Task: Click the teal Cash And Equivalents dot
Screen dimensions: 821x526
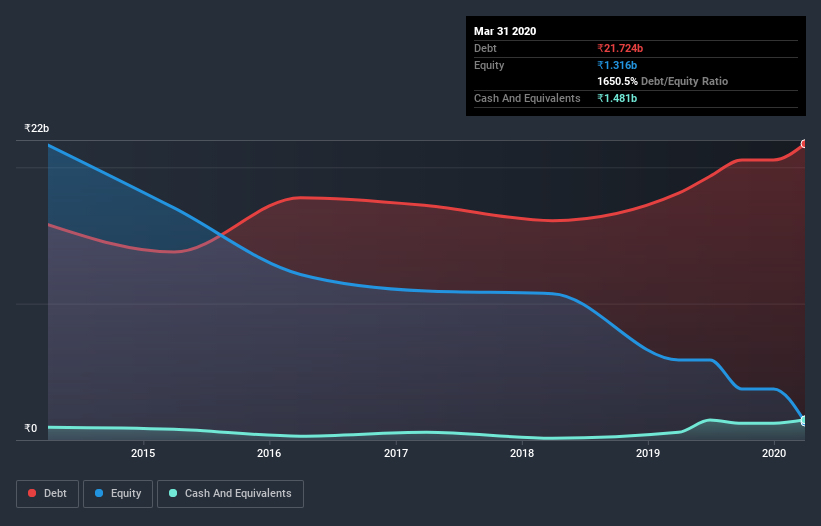Action: pos(173,493)
